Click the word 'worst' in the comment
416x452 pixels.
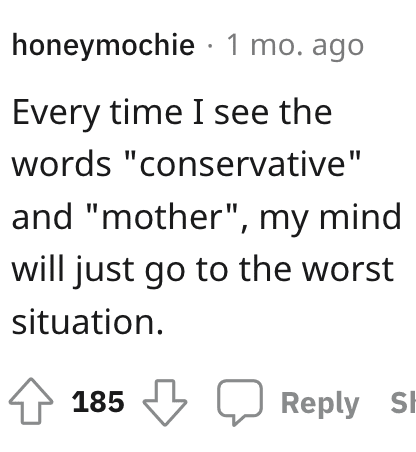[348, 269]
